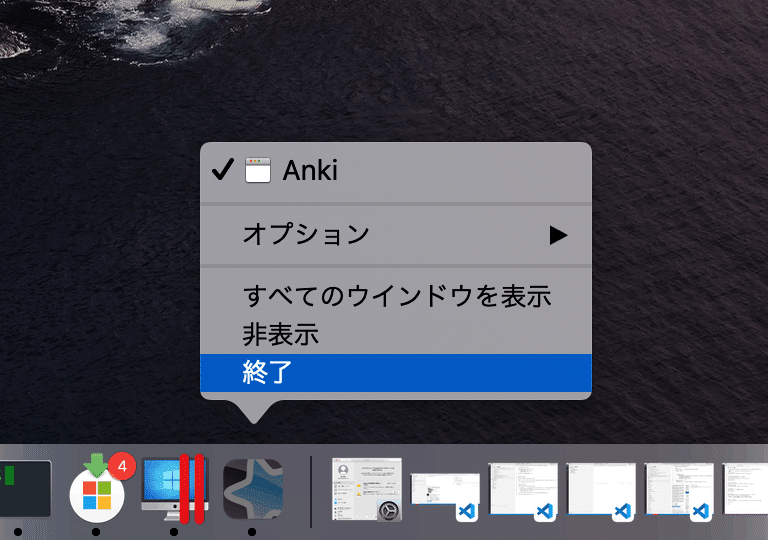Restore the minimized System Preferences window
This screenshot has width=768, height=540.
tap(367, 489)
